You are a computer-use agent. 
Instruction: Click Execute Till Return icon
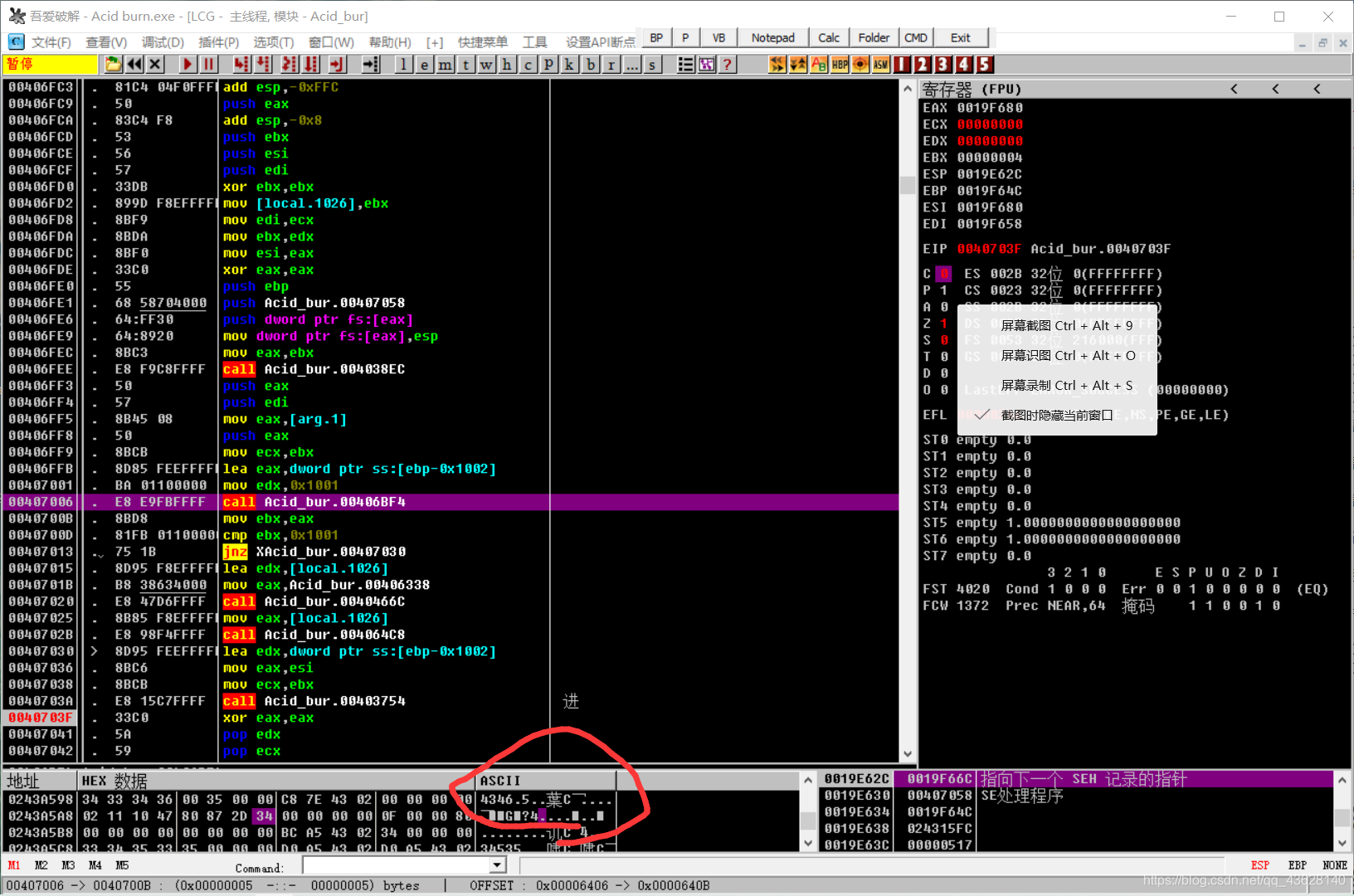(x=337, y=64)
